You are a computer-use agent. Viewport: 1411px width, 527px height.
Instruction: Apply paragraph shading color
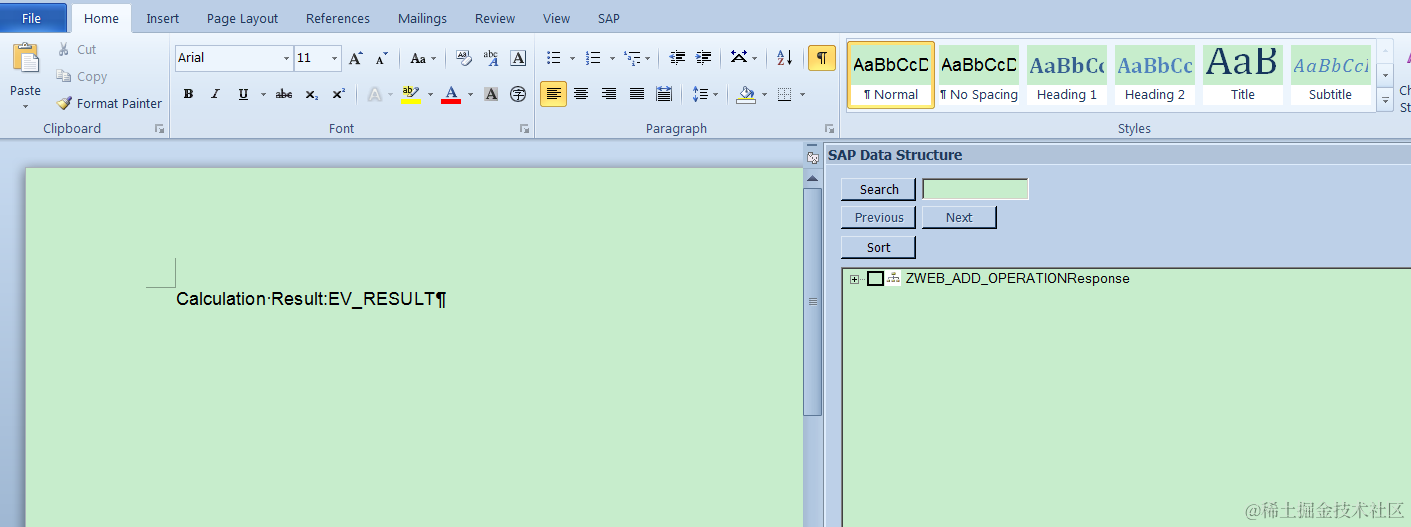coord(745,94)
